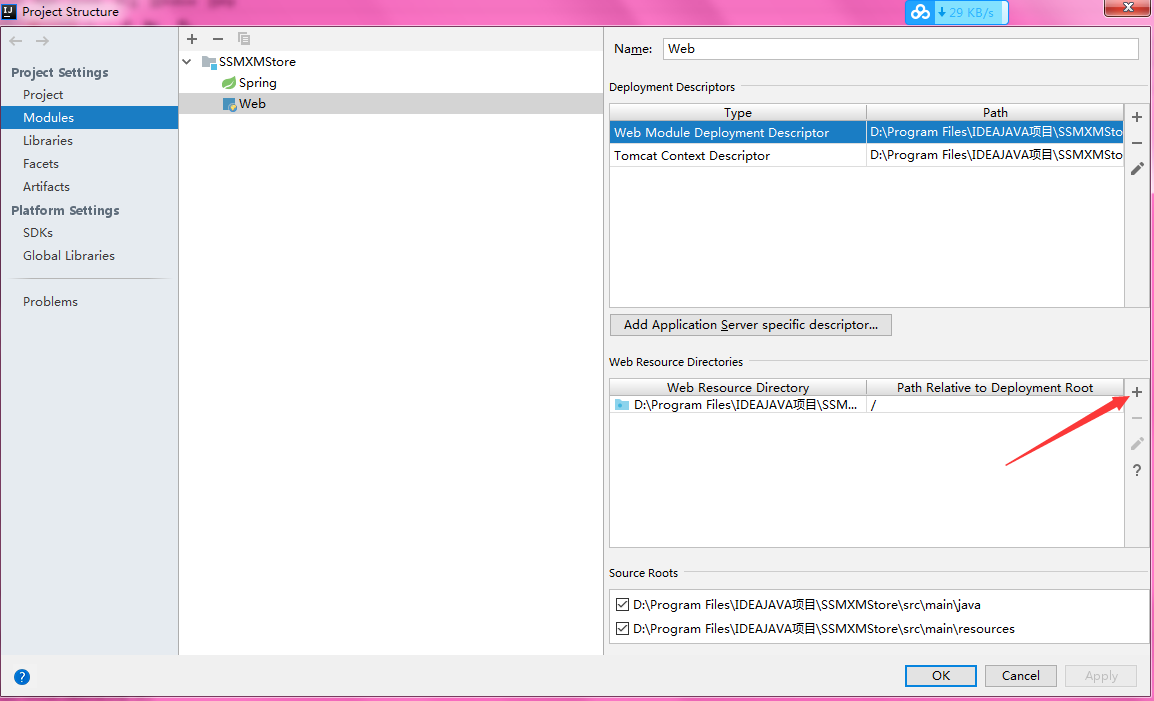Open the Problems section

click(50, 302)
